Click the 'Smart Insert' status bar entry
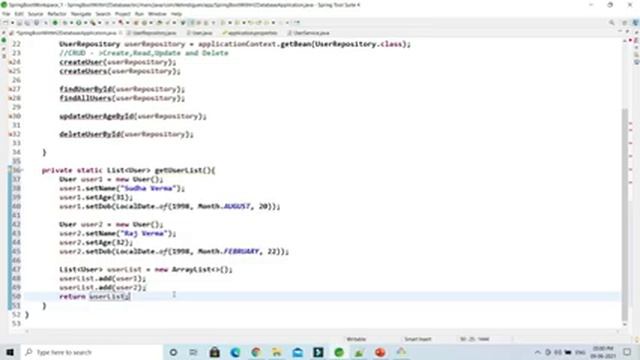The width and height of the screenshot is (640, 360). (x=418, y=339)
